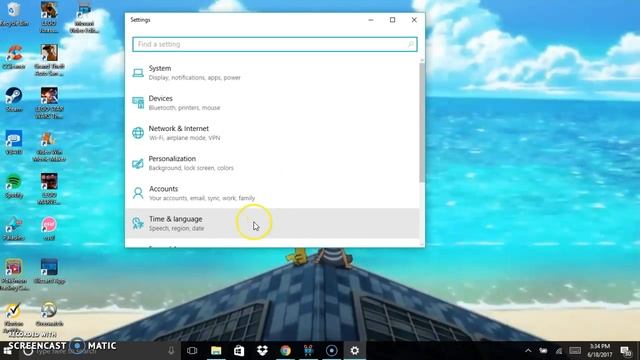Open the blue chat-bubble app desktop shortcut
The width and height of the screenshot is (640, 360).
point(14,142)
